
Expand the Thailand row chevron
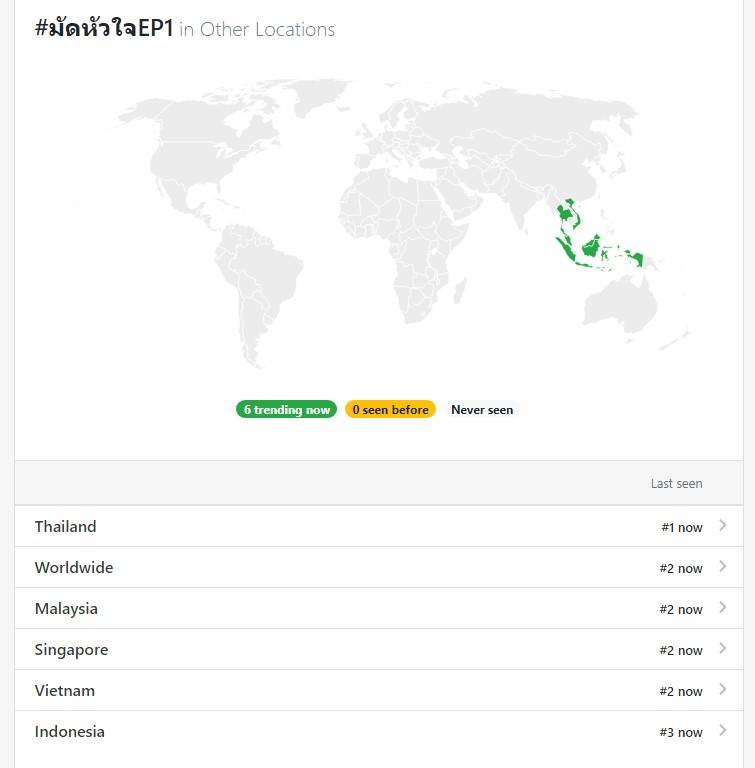722,526
